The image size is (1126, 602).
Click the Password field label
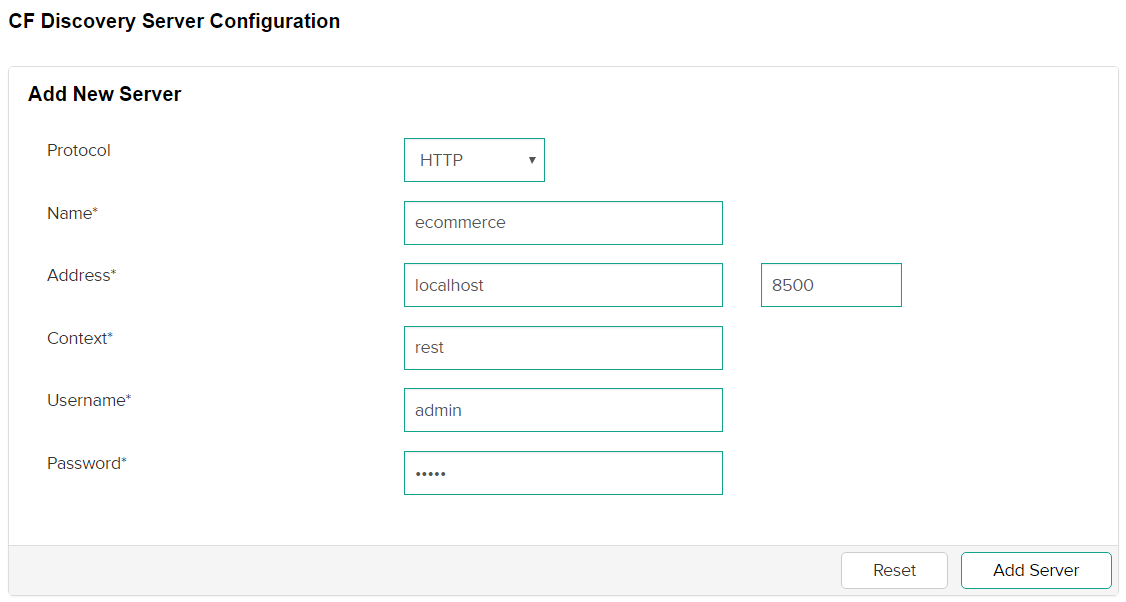click(83, 463)
